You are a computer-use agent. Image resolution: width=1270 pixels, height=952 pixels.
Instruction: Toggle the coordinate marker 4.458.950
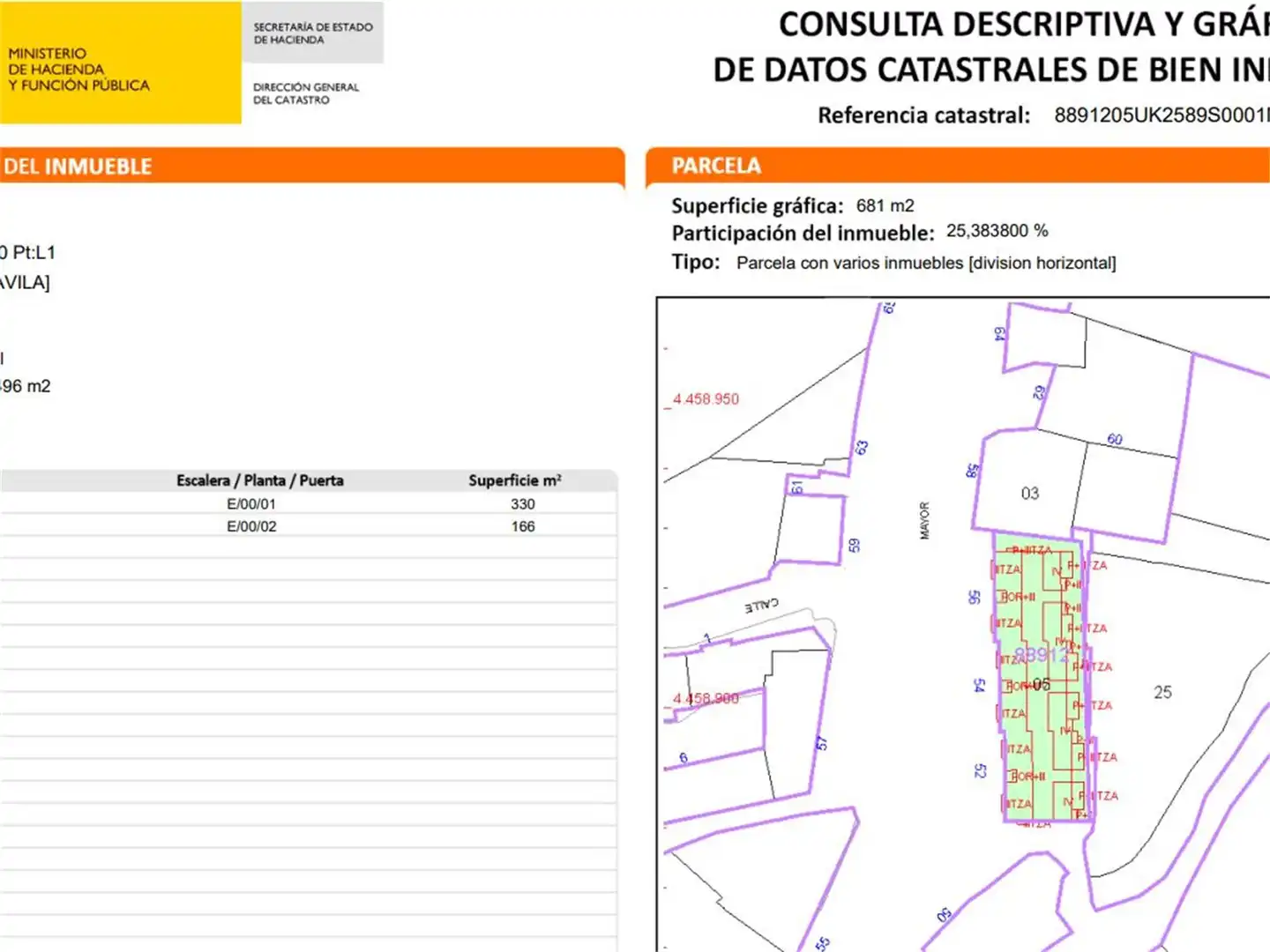[706, 398]
